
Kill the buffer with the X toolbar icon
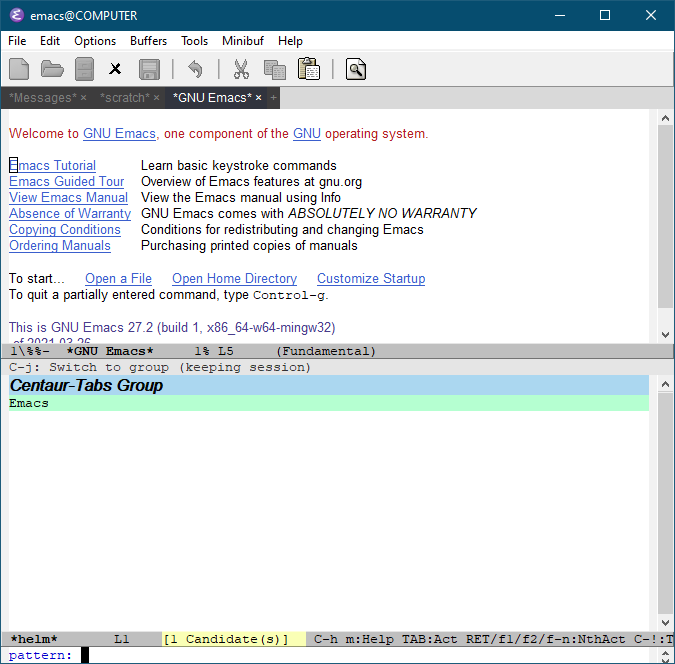[x=115, y=69]
